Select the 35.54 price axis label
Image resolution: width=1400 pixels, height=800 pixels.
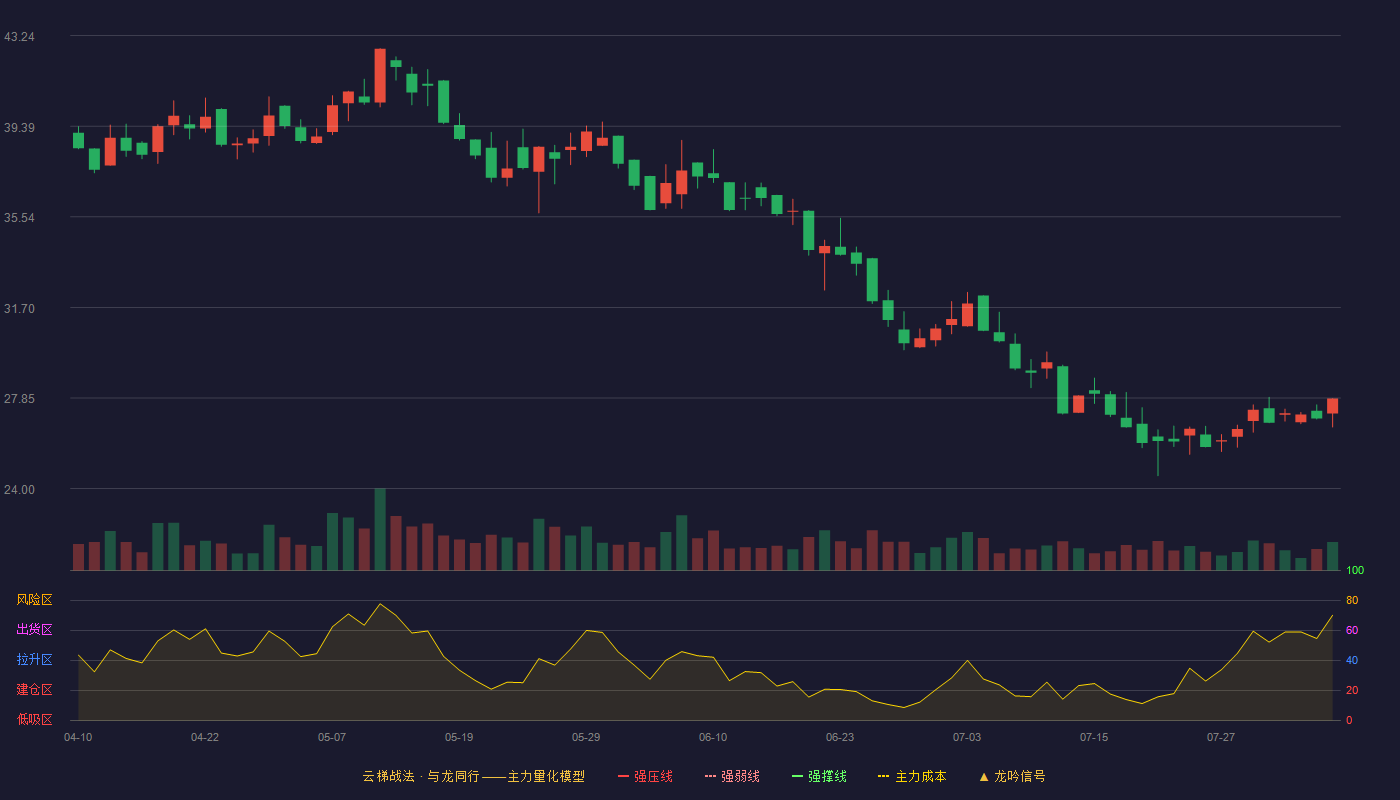point(19,217)
